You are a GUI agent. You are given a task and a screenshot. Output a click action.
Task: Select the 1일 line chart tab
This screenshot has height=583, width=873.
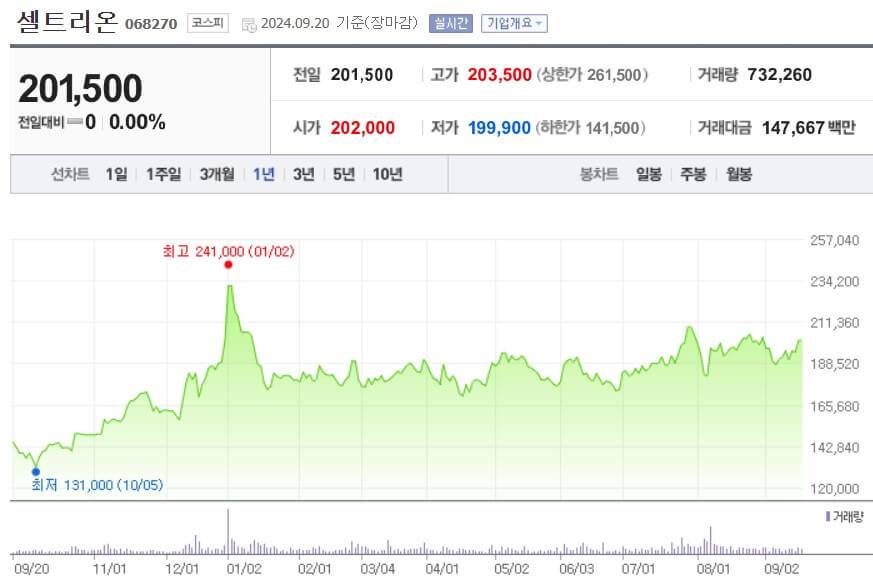click(116, 174)
